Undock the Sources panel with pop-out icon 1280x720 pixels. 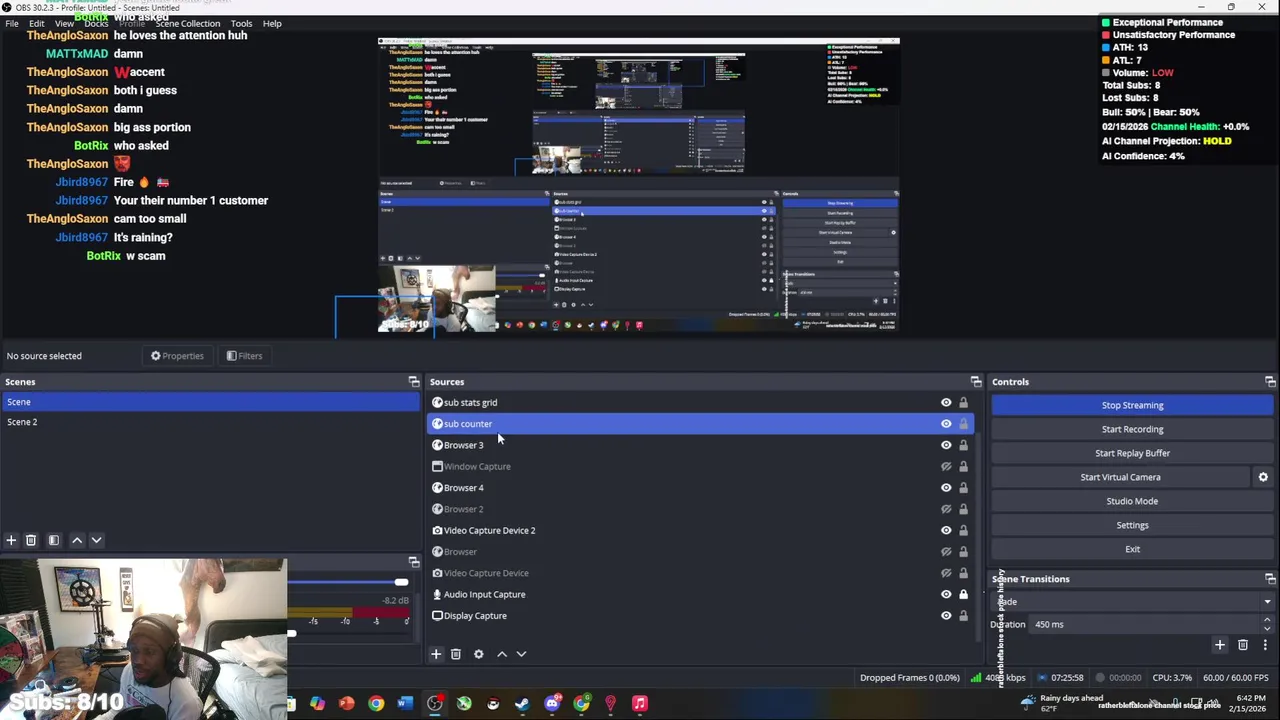pyautogui.click(x=976, y=382)
